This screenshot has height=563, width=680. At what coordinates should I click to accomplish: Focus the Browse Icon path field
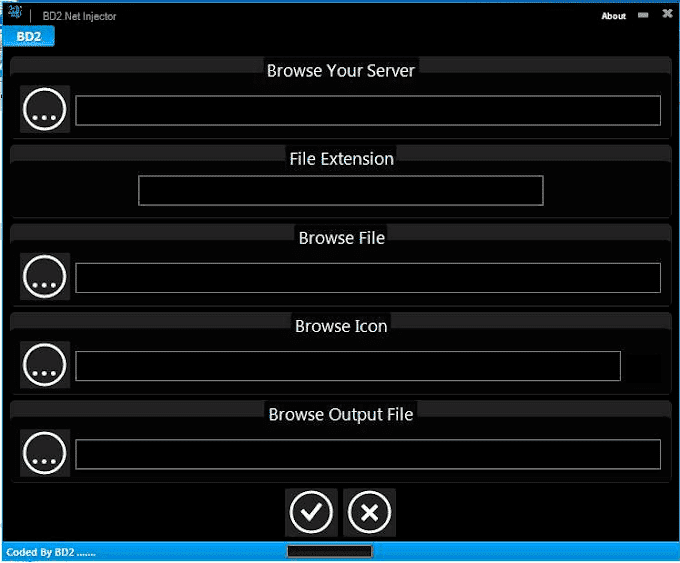pyautogui.click(x=348, y=366)
